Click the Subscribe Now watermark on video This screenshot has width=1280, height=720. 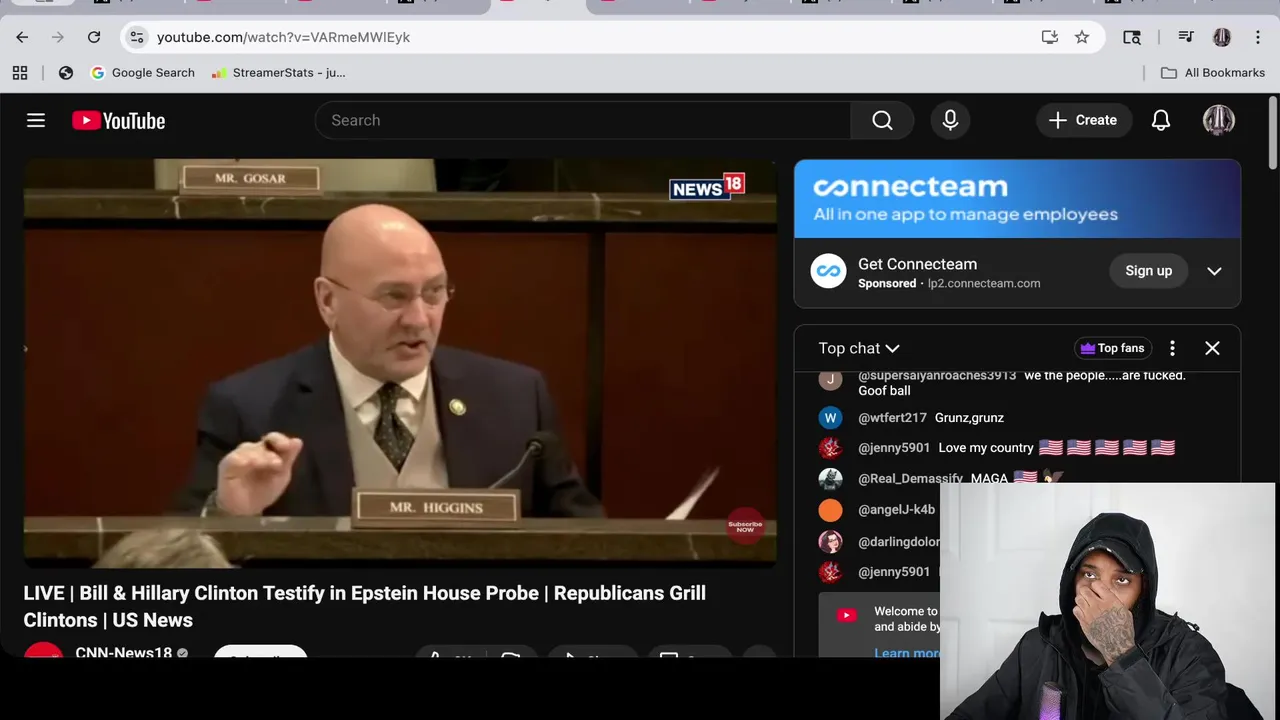click(x=745, y=527)
